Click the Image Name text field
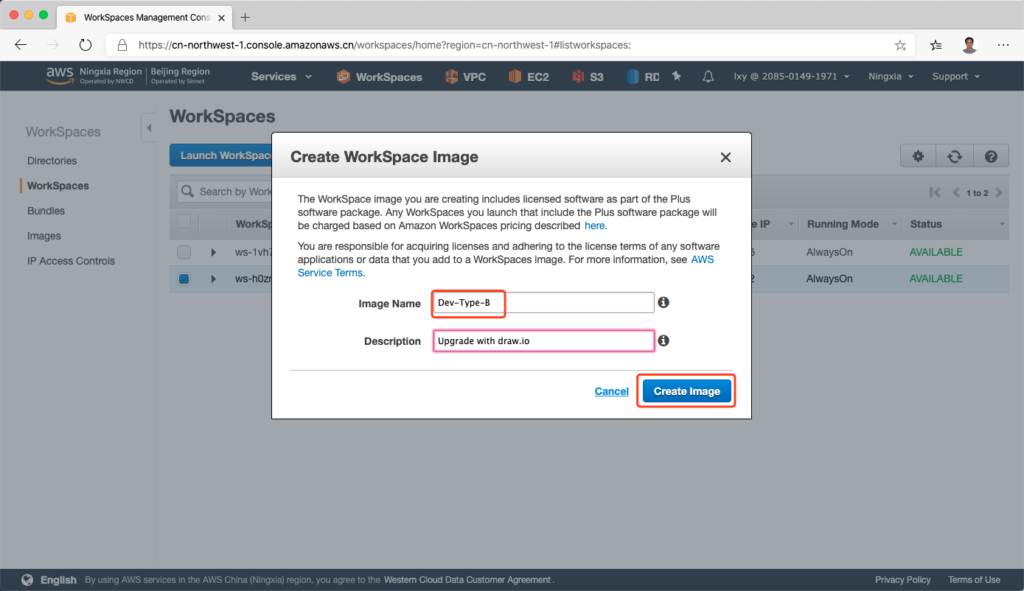Screen dimensions: 1024x591 coord(543,303)
